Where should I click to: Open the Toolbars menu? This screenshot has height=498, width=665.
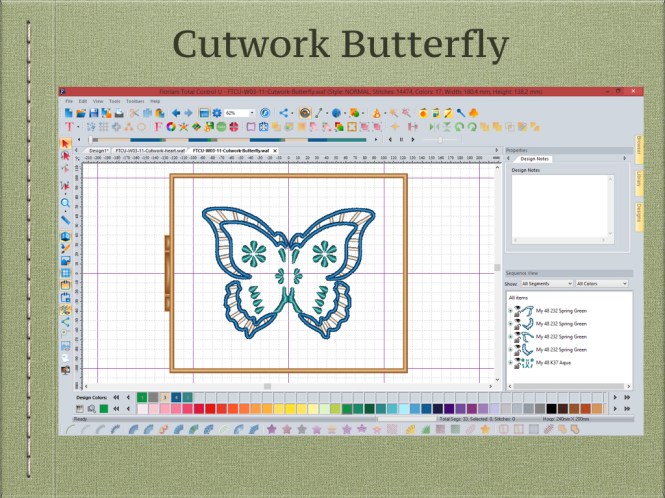(x=135, y=101)
